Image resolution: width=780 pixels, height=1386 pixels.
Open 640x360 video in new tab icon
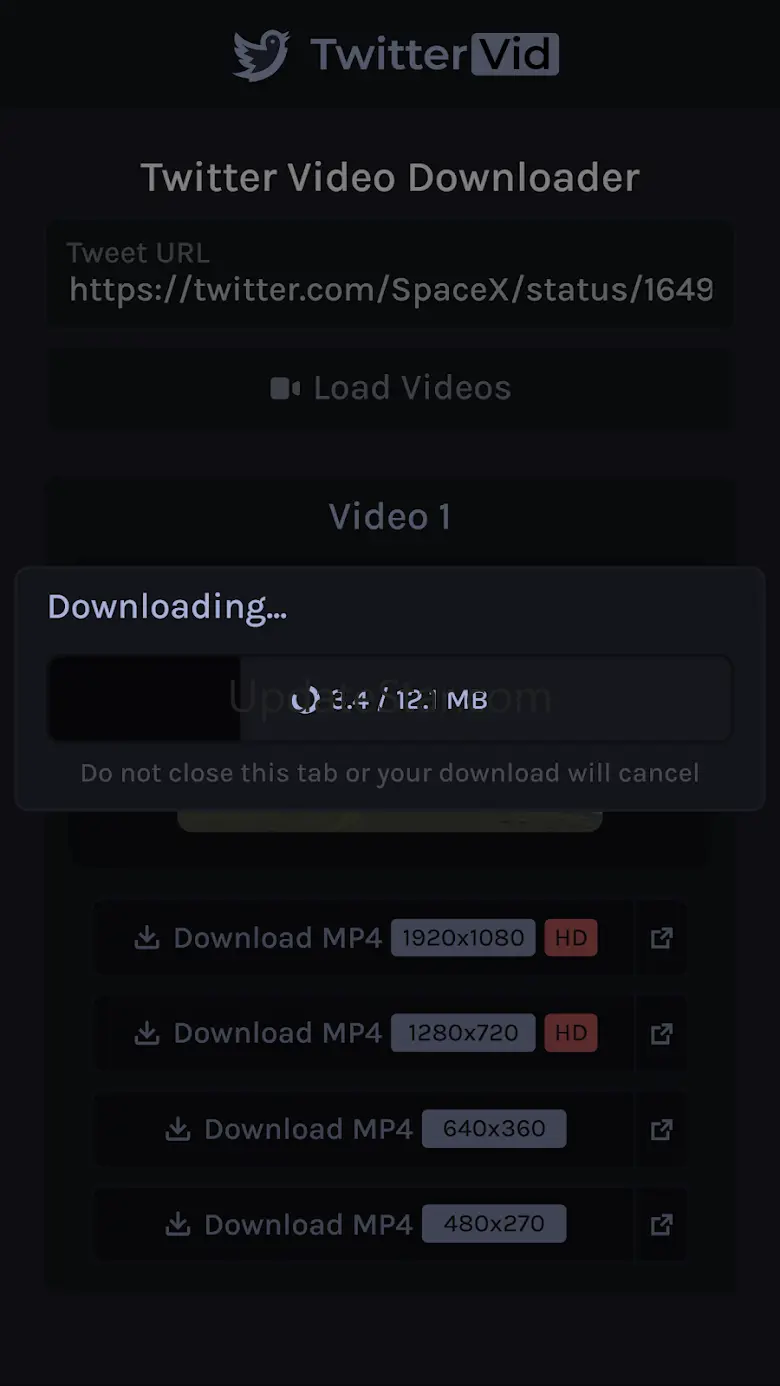(x=661, y=1129)
